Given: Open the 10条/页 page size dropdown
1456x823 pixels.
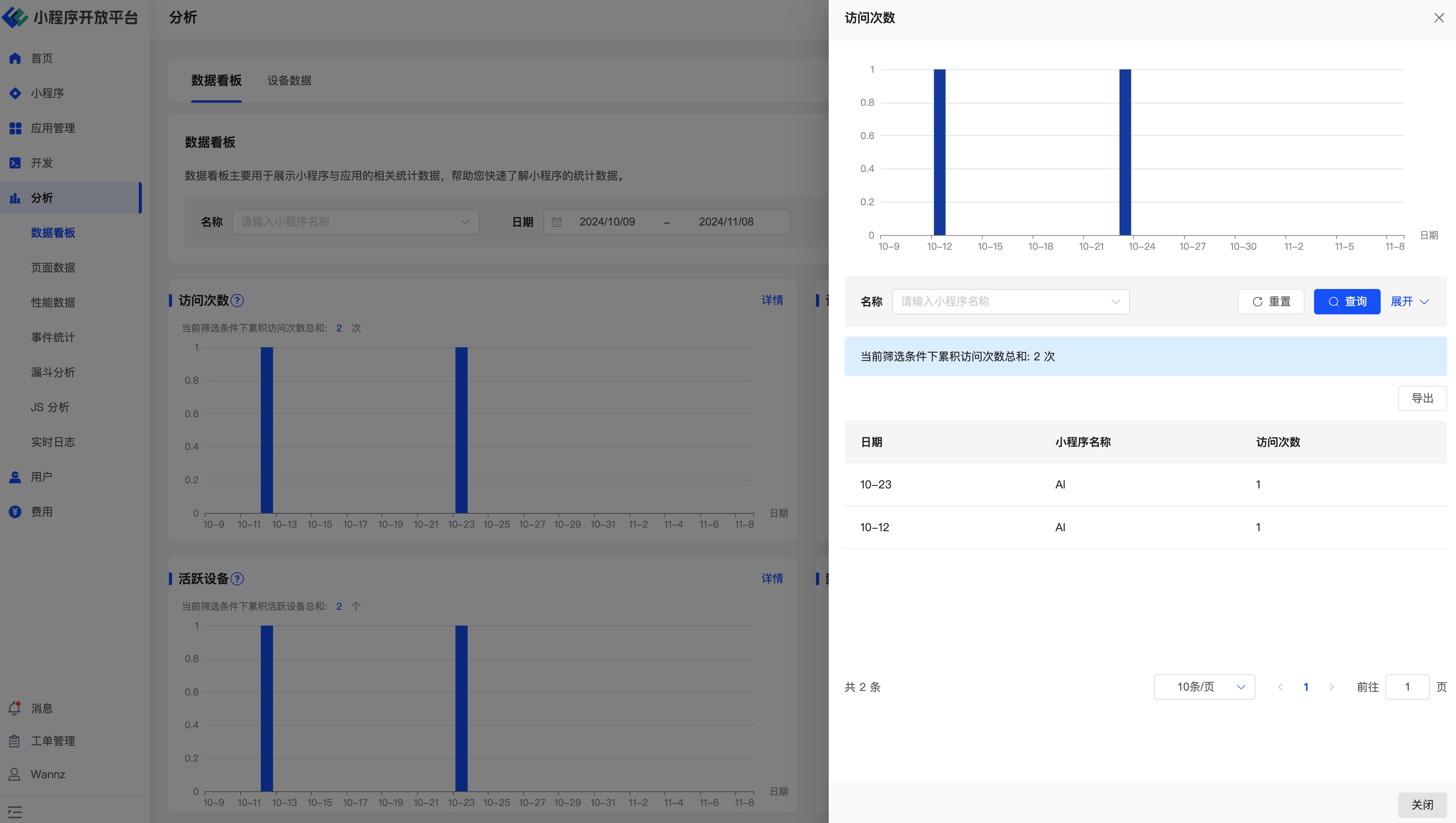Looking at the screenshot, I should 1204,687.
